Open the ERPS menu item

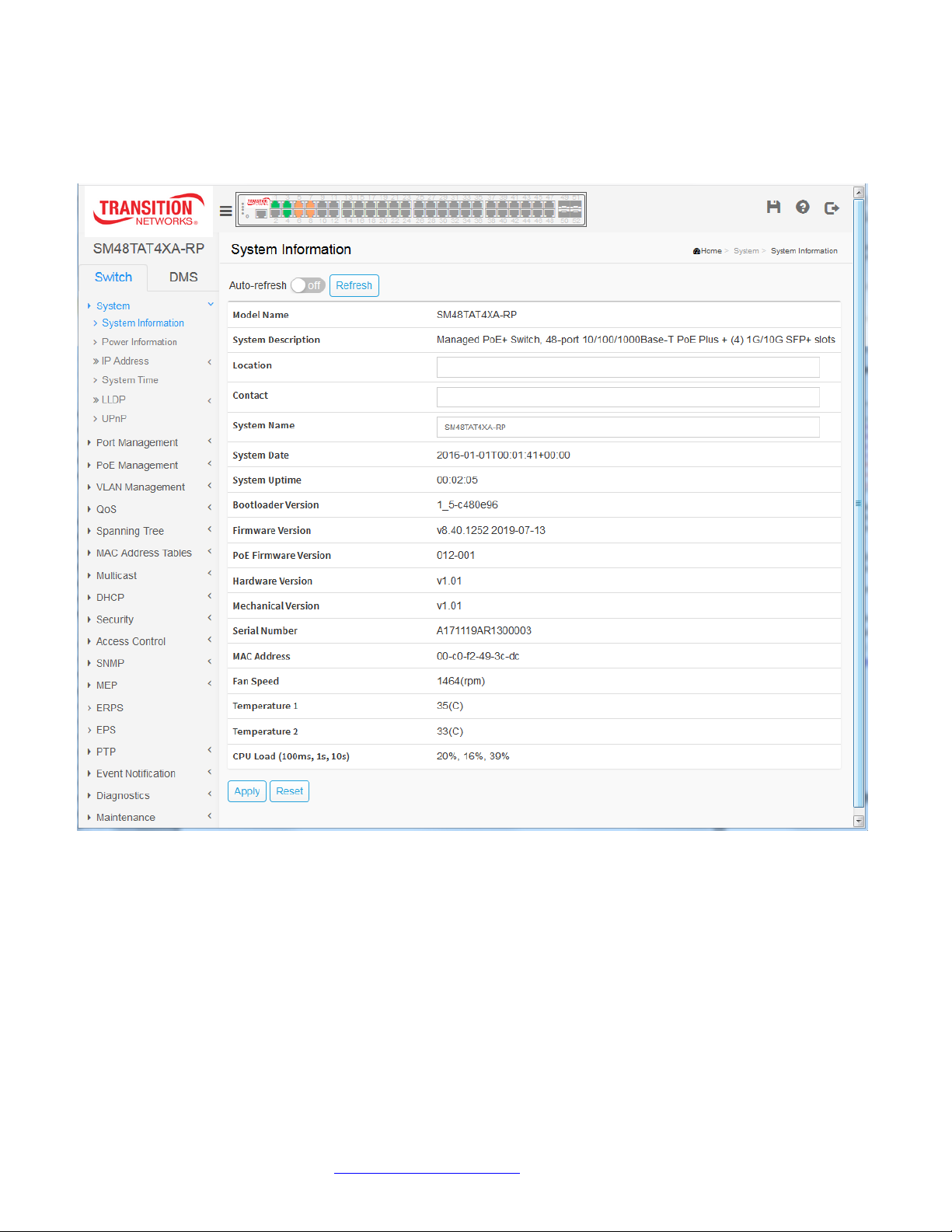pyautogui.click(x=110, y=708)
